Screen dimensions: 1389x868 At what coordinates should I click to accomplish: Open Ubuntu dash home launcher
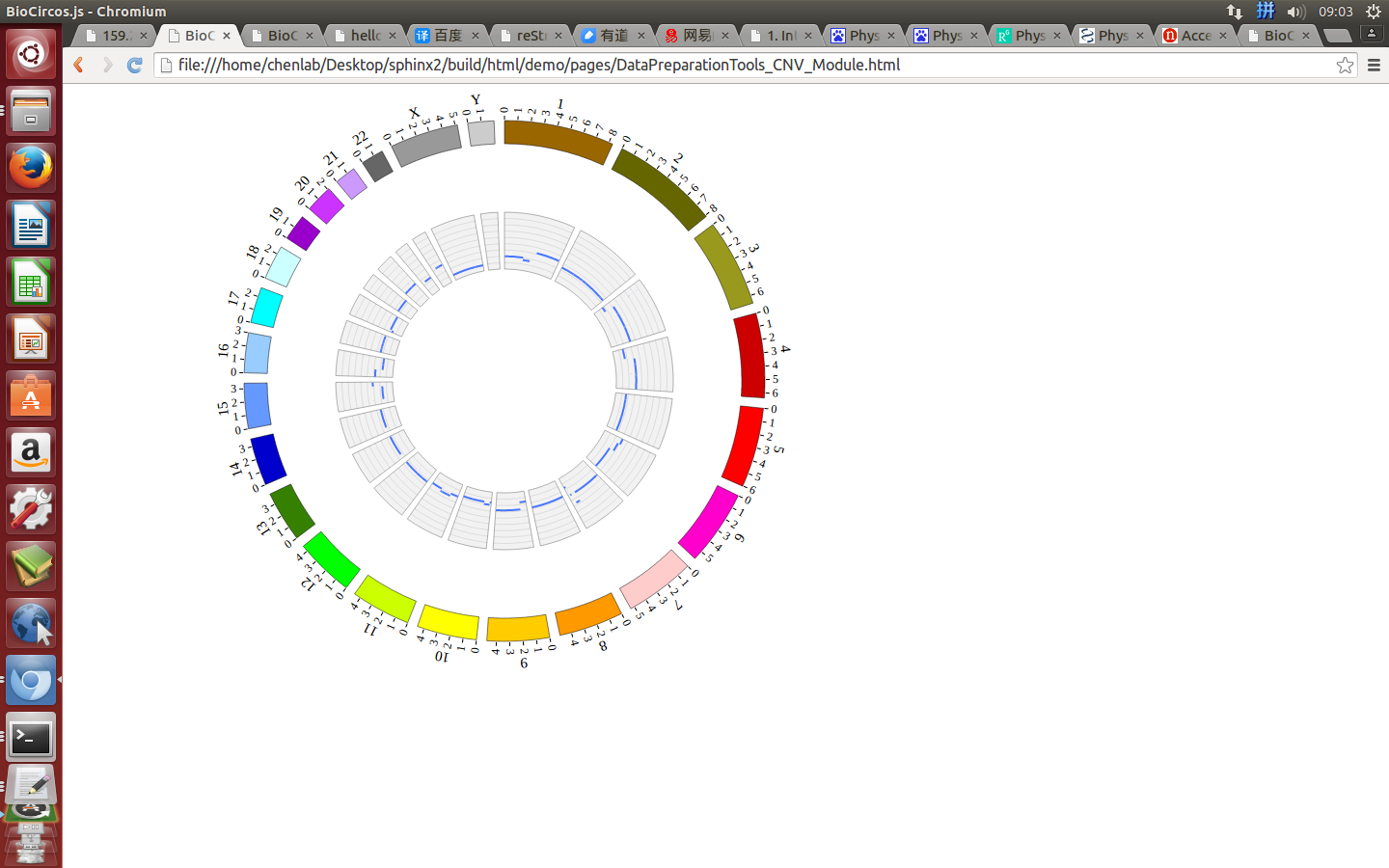(31, 53)
